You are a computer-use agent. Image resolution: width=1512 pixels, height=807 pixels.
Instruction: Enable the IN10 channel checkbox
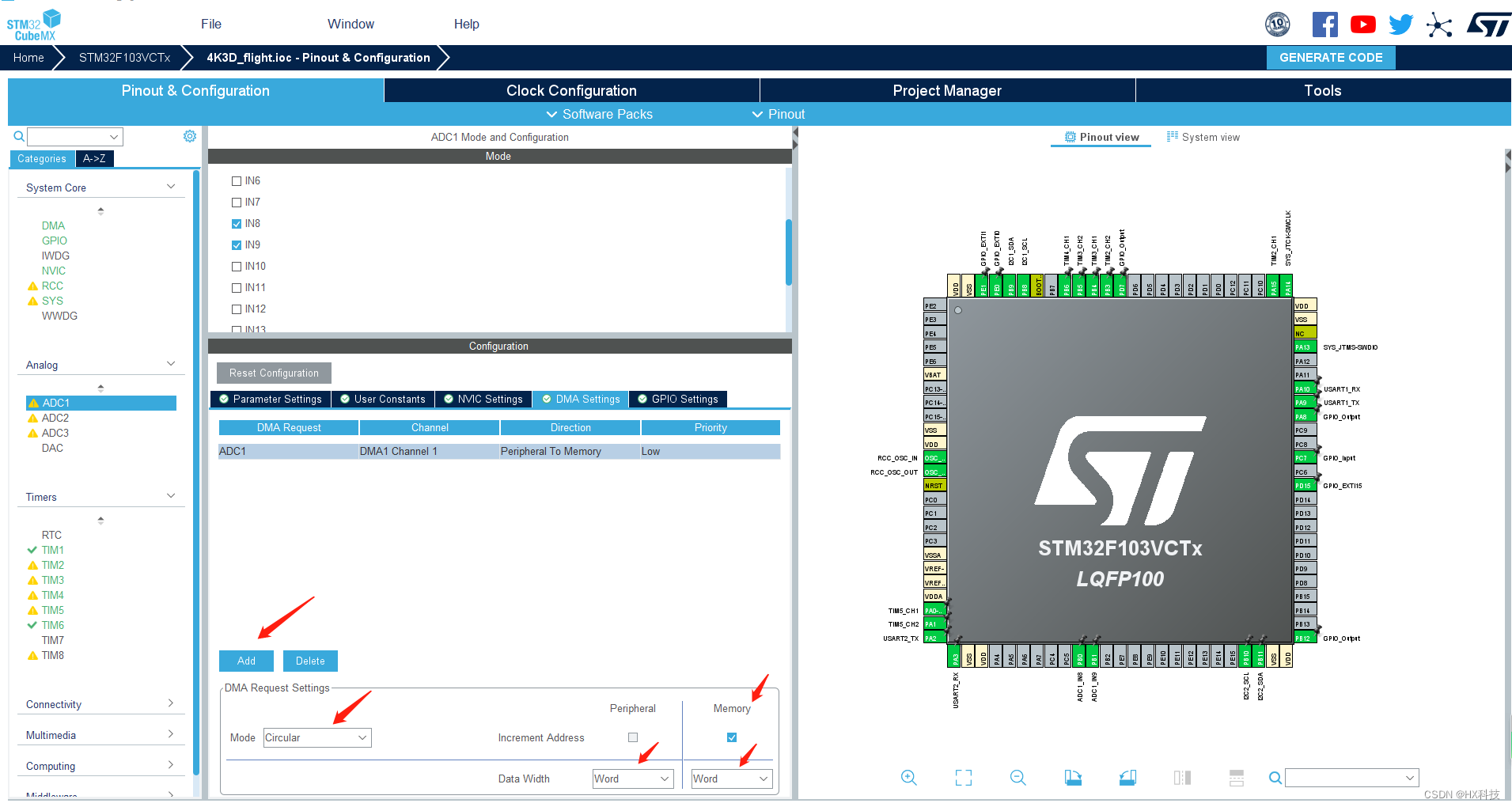237,267
